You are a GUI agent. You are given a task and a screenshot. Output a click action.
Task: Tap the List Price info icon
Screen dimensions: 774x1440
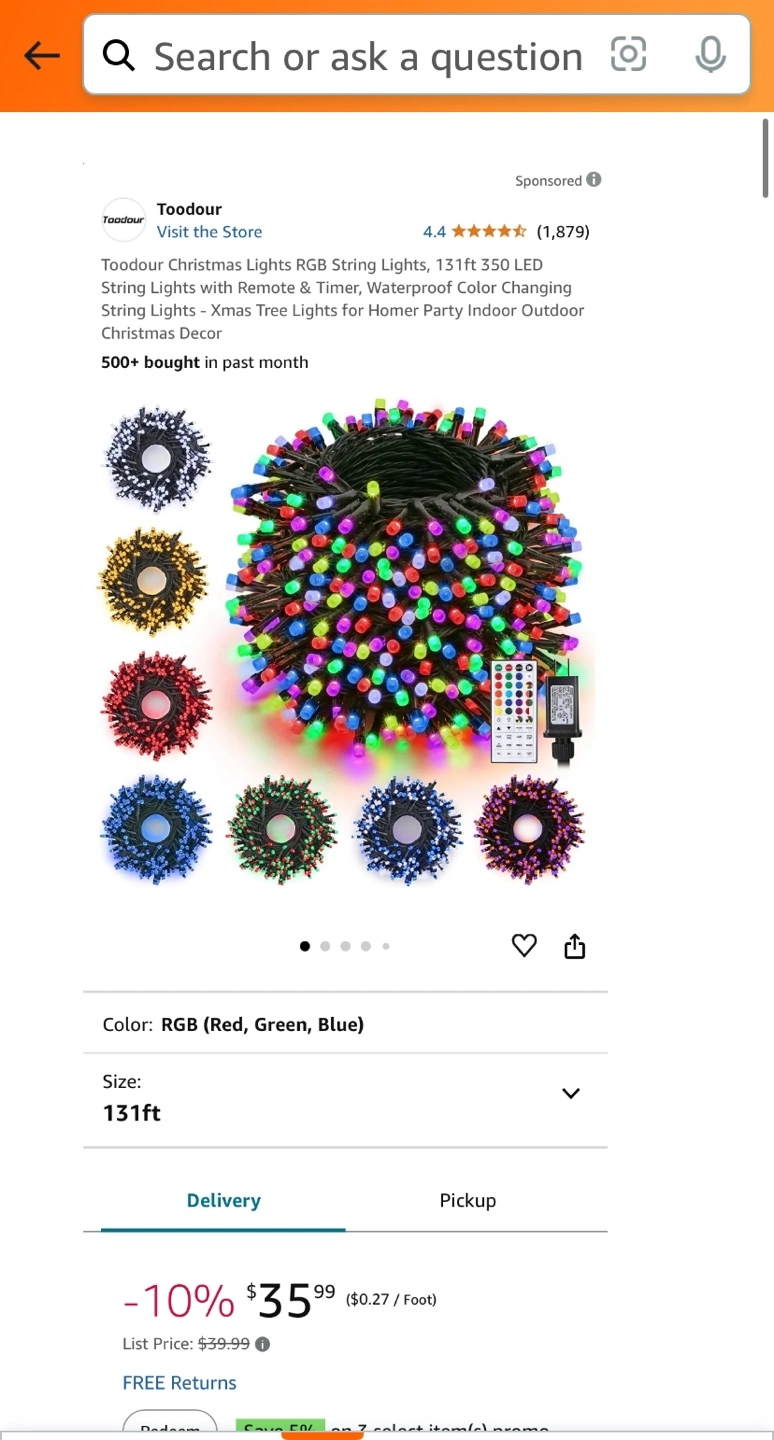coord(263,1344)
